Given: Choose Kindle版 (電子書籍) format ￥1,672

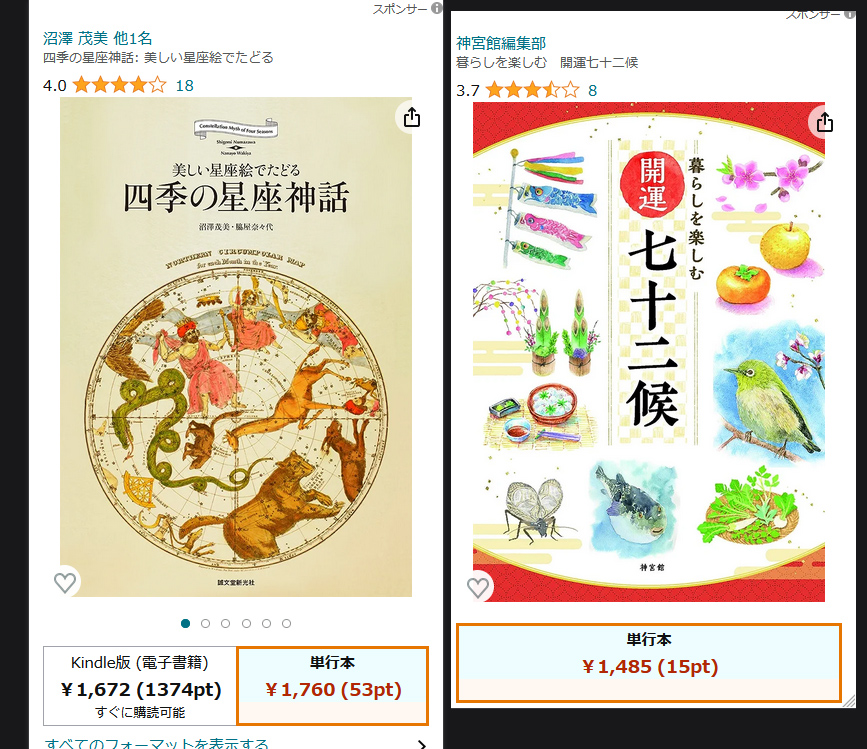Looking at the screenshot, I should (140, 686).
